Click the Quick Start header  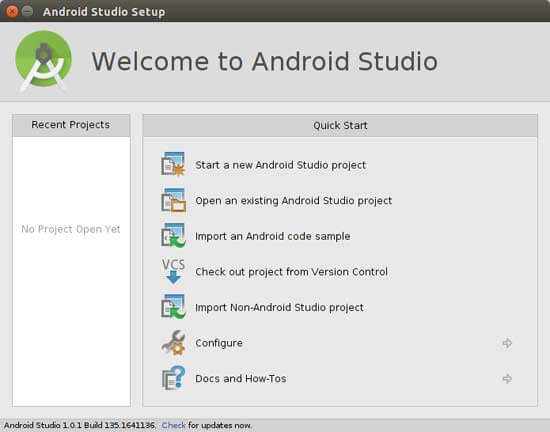click(x=340, y=125)
